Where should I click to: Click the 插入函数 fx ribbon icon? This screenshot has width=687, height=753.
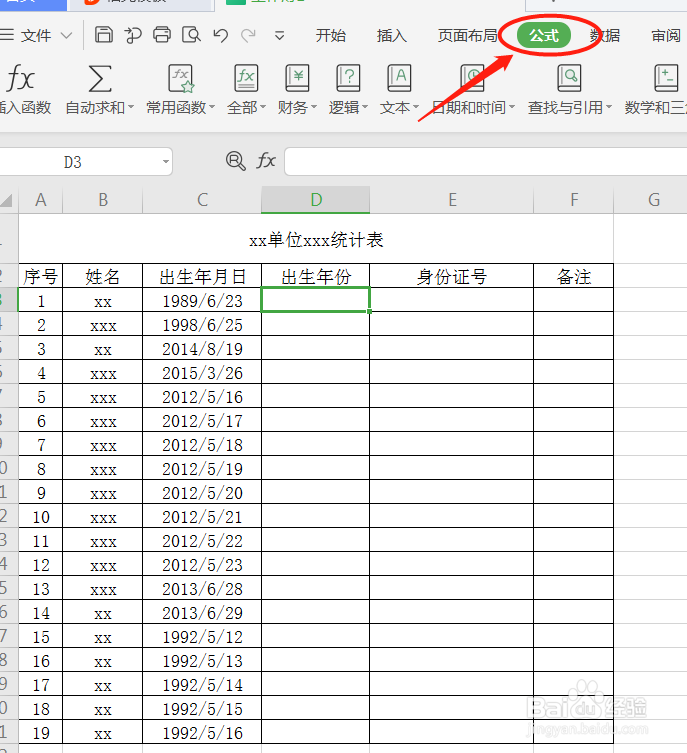click(x=21, y=78)
